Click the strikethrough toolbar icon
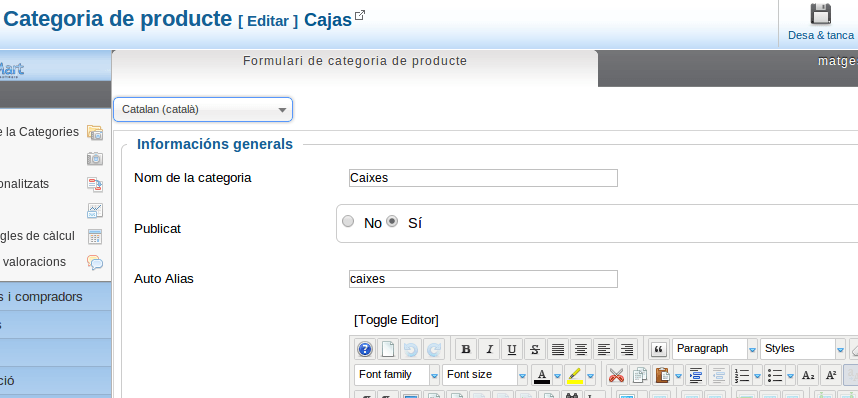This screenshot has height=398, width=858. (x=535, y=349)
